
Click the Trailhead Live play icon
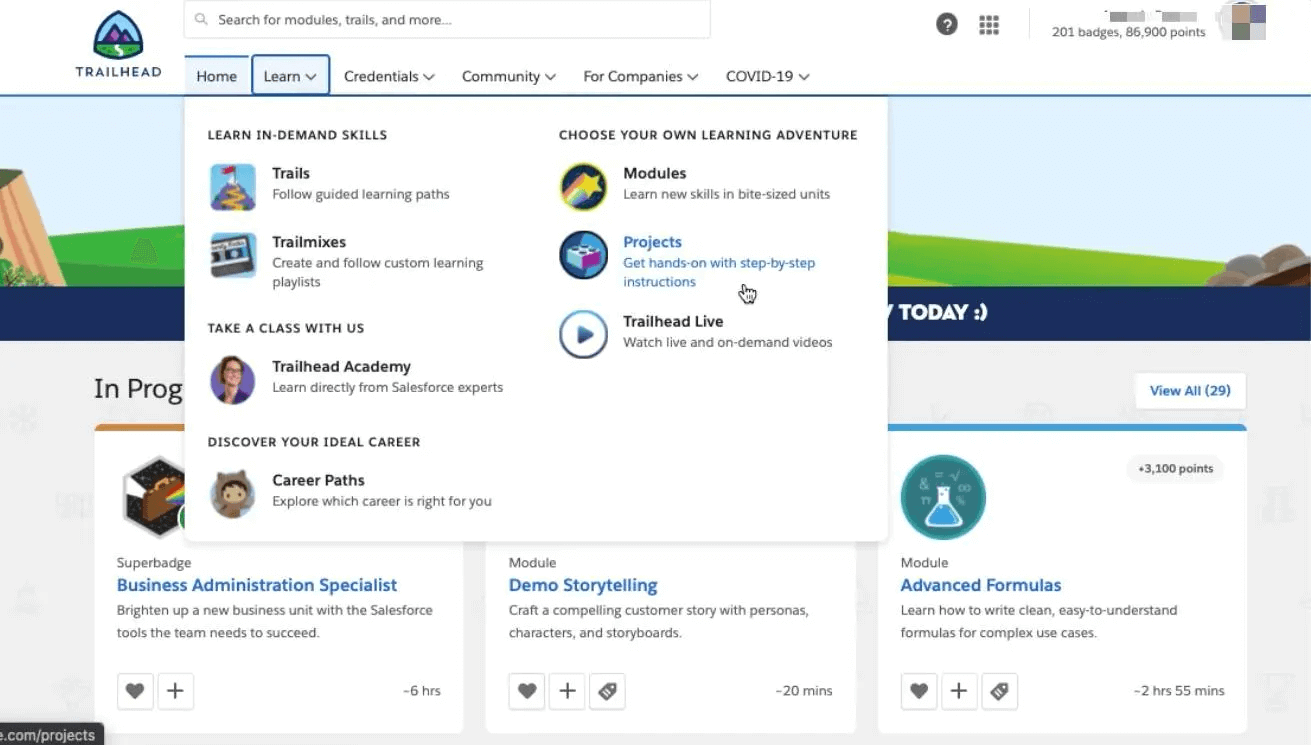(x=583, y=335)
